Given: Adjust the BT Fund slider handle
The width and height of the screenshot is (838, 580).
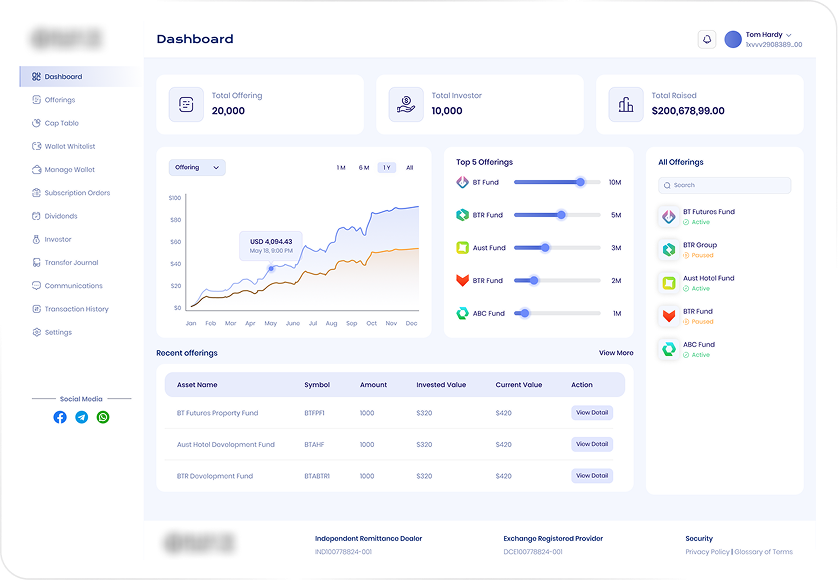Looking at the screenshot, I should 580,182.
